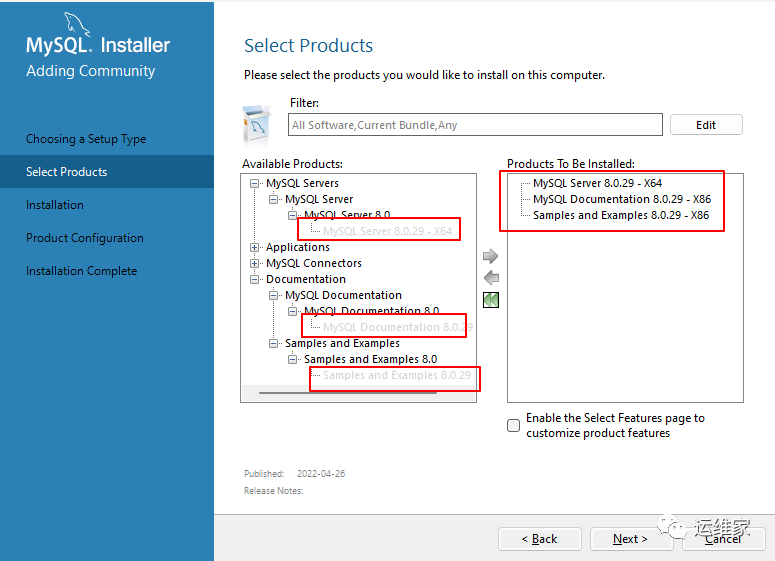Click the MySQL Connectors tree label
The height and width of the screenshot is (561, 775).
314,263
